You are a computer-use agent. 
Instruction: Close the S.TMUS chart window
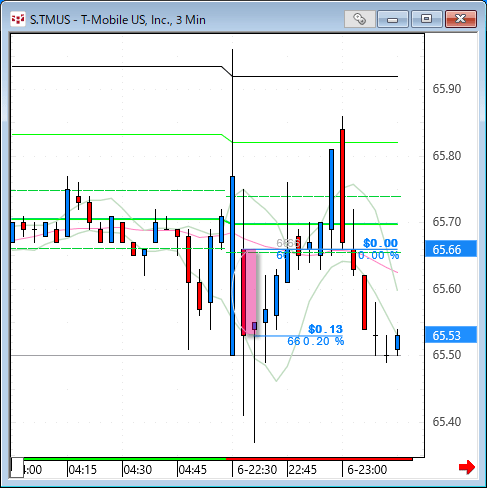coord(461,19)
